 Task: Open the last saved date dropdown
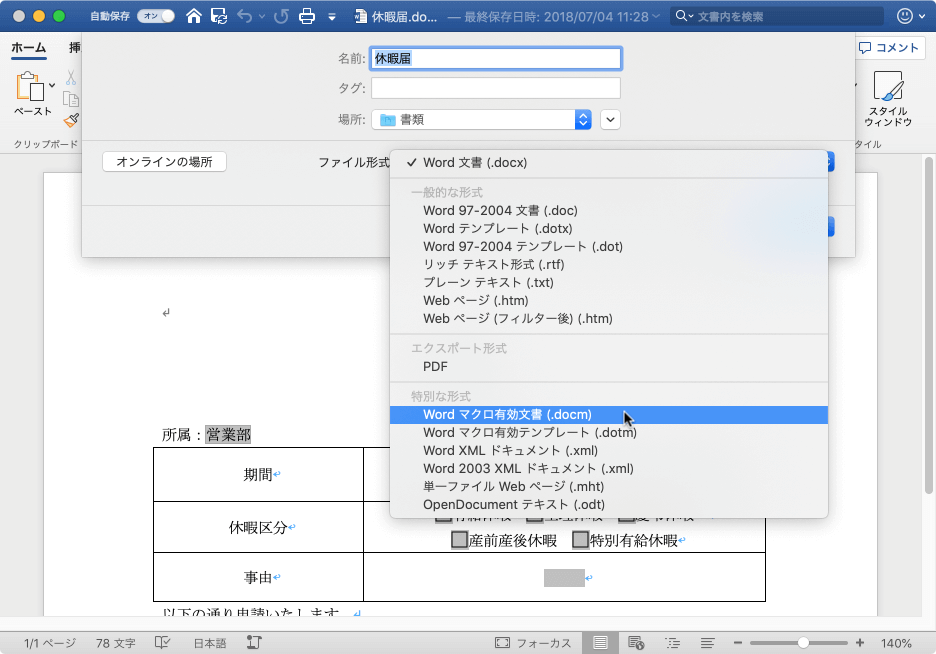[x=657, y=16]
